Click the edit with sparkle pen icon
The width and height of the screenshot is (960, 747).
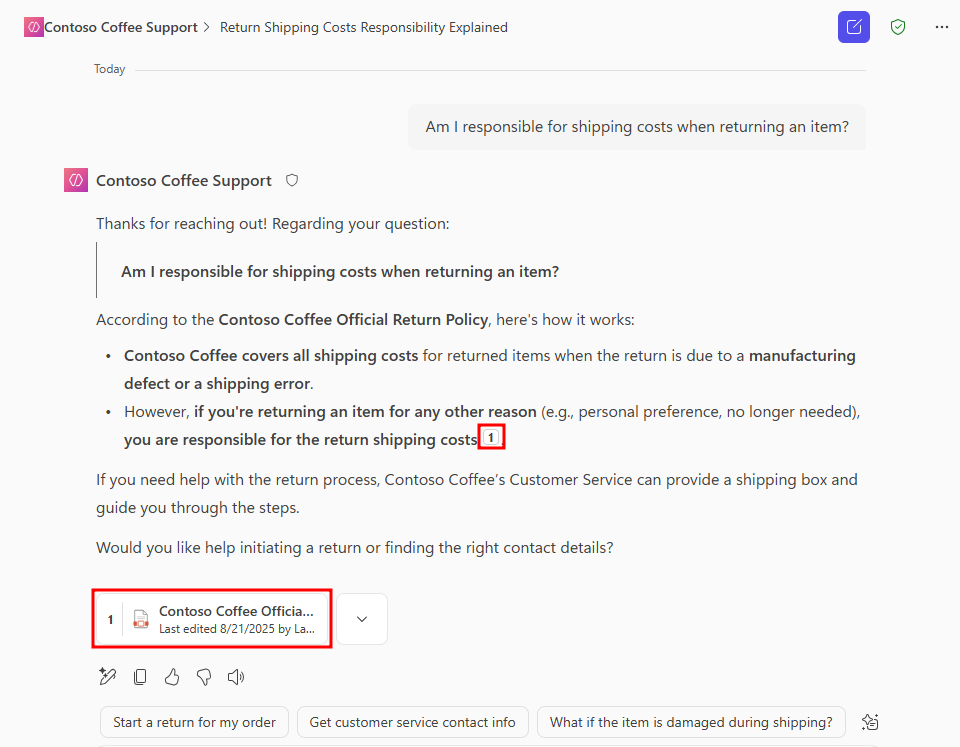[x=108, y=677]
